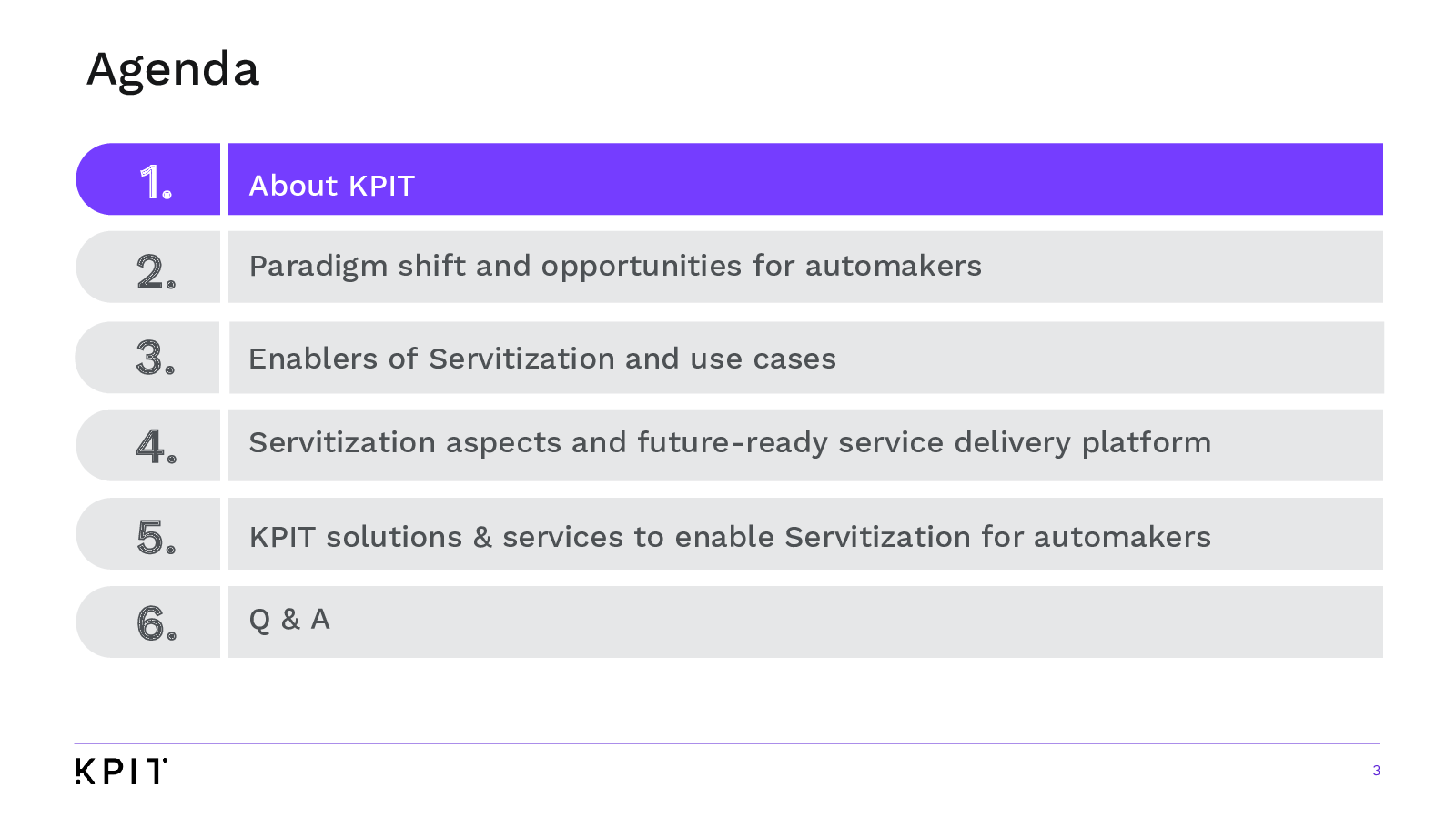
Task: Click the purple number 1 badge
Action: [x=148, y=179]
